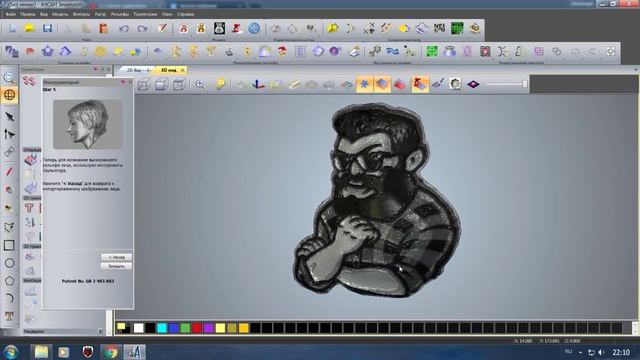Expand the tab list arrow at right of view tabs
This screenshot has height=360, width=640.
pyautogui.click(x=636, y=70)
